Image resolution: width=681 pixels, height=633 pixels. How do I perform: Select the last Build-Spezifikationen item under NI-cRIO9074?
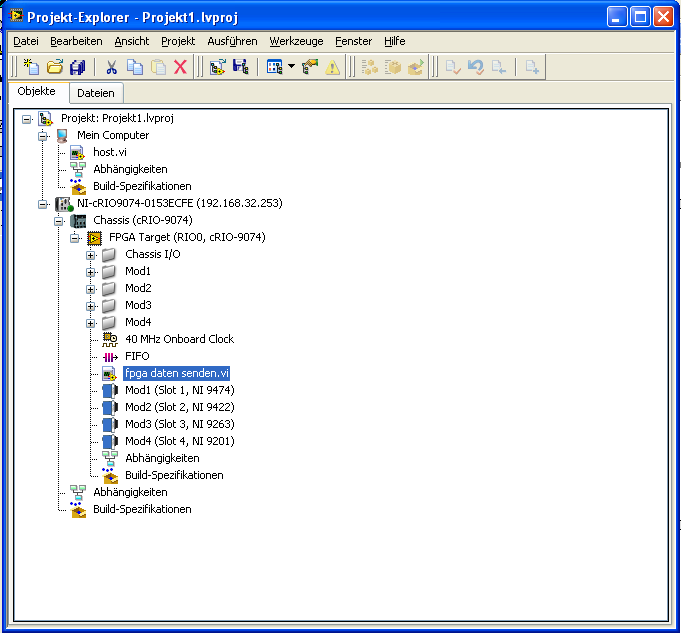(142, 509)
